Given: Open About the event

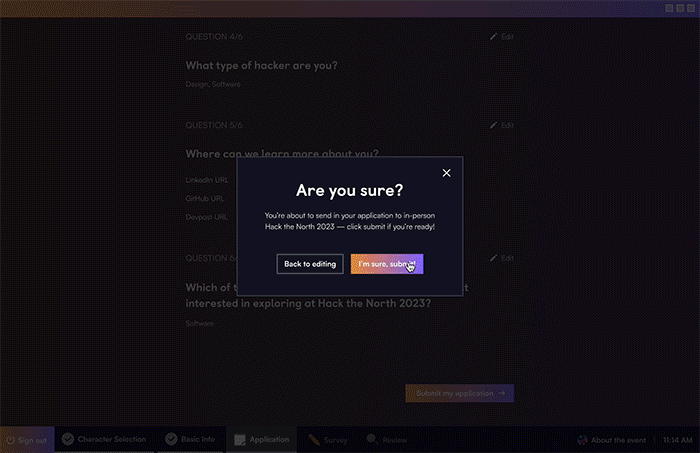Looking at the screenshot, I should point(612,440).
